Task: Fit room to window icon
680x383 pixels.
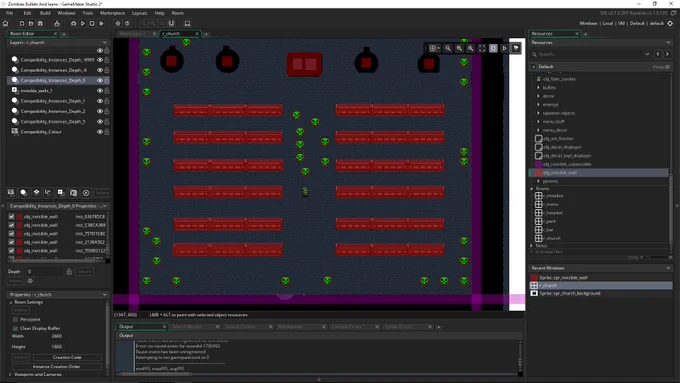Action: (x=482, y=48)
